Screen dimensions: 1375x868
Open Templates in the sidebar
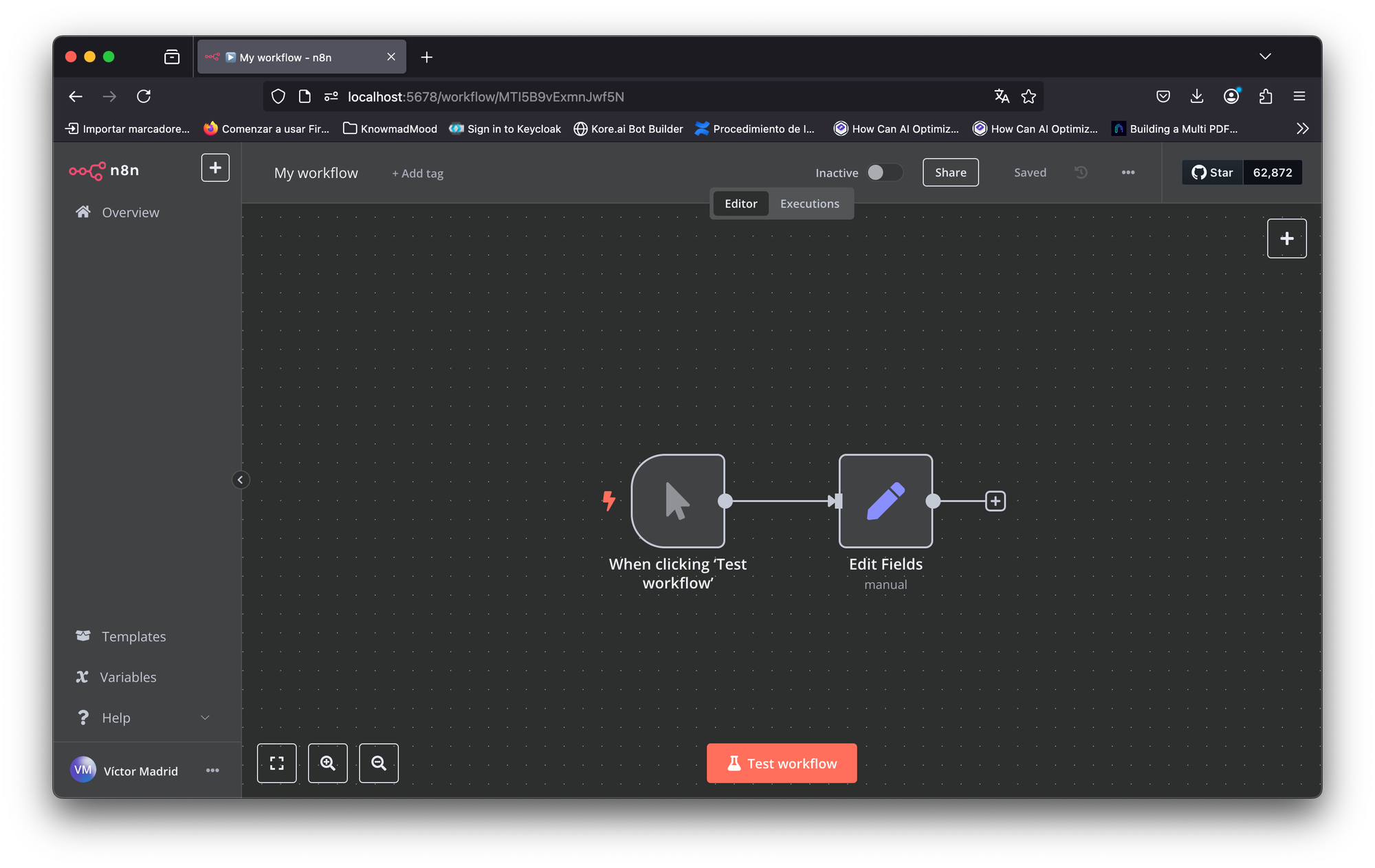click(133, 636)
